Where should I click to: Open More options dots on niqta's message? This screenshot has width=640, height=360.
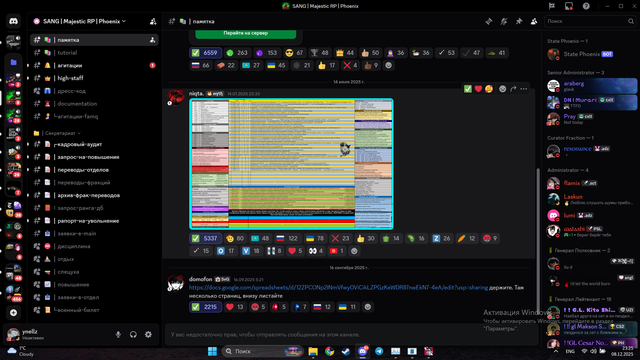[524, 89]
